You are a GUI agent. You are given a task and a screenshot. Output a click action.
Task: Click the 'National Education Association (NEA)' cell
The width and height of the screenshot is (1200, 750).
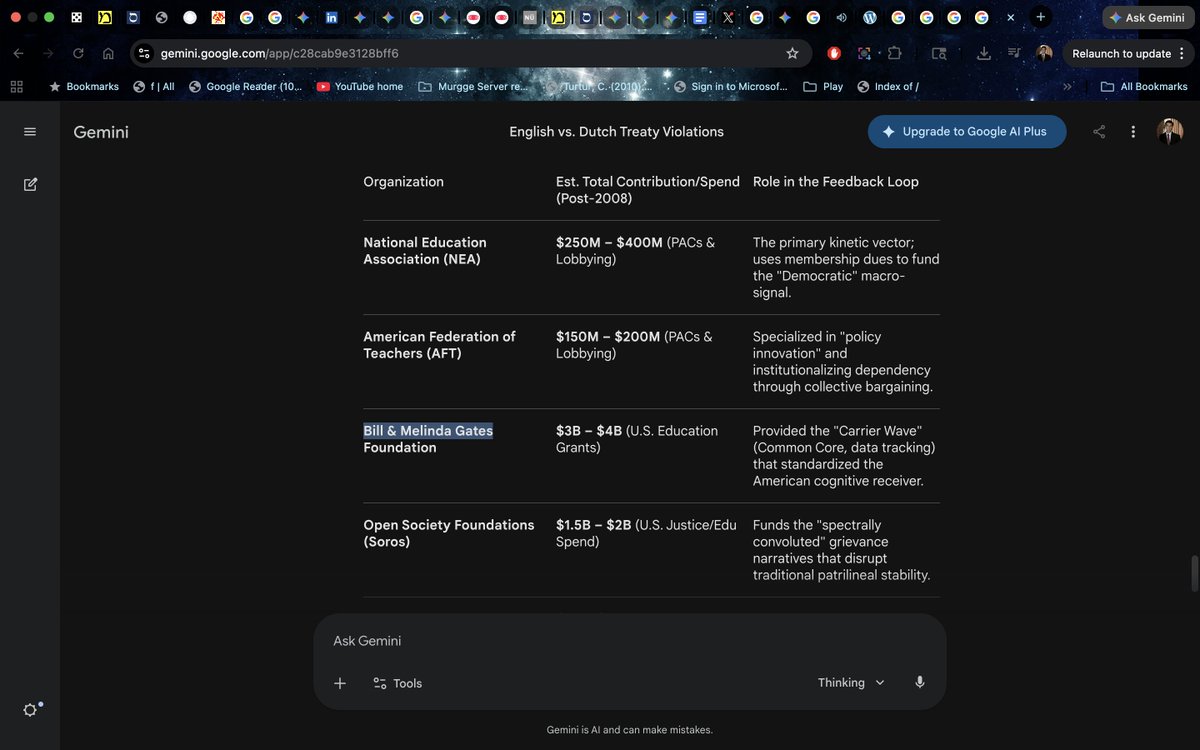click(425, 251)
